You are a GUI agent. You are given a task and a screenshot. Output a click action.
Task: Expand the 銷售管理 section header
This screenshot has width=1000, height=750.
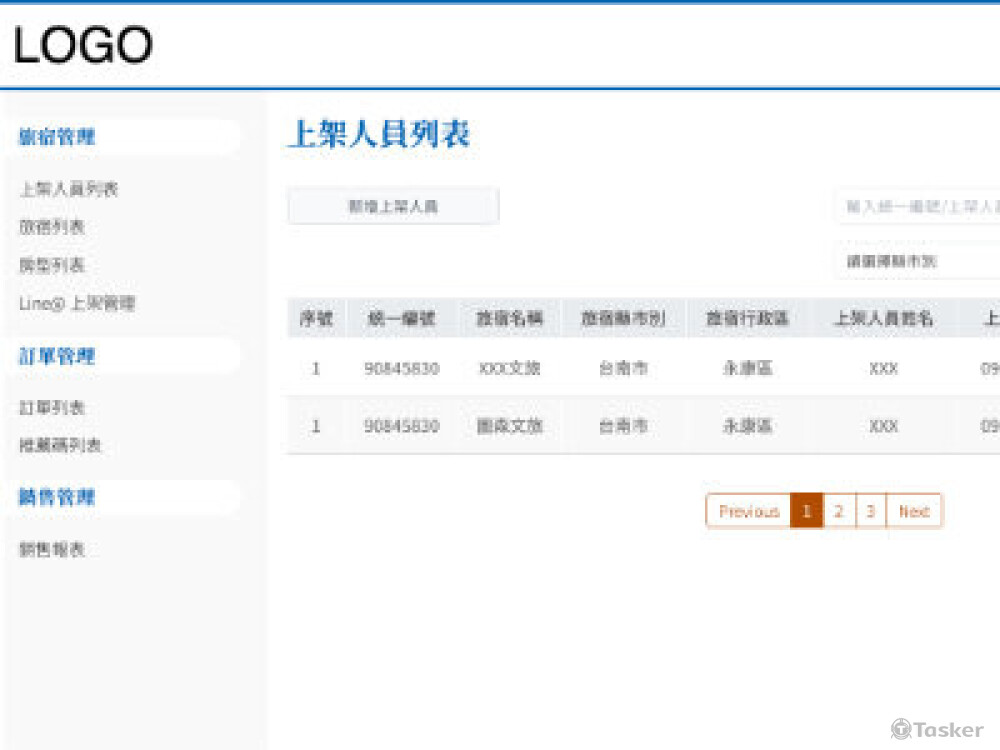coord(57,497)
